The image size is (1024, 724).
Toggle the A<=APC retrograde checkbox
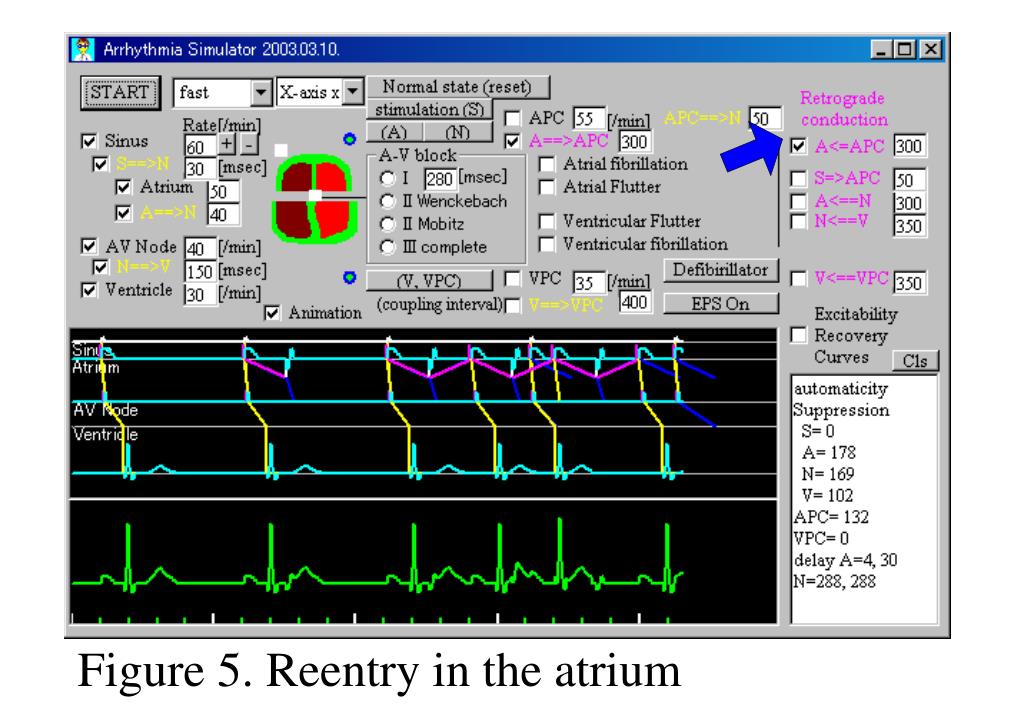pos(799,146)
